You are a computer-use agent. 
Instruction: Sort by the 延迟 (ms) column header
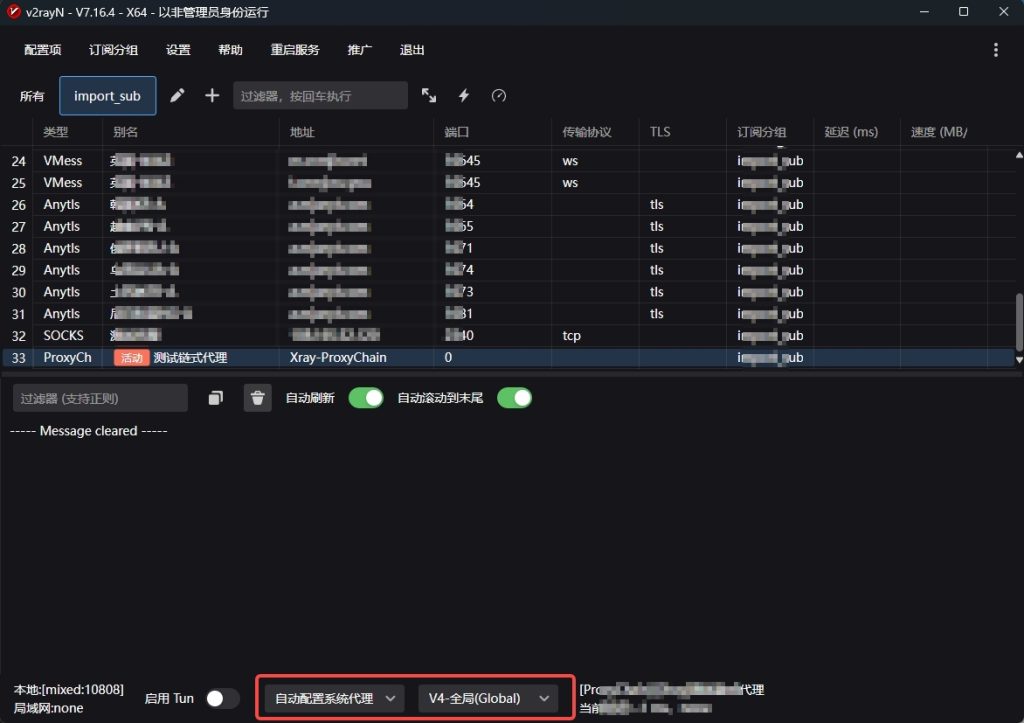(851, 132)
